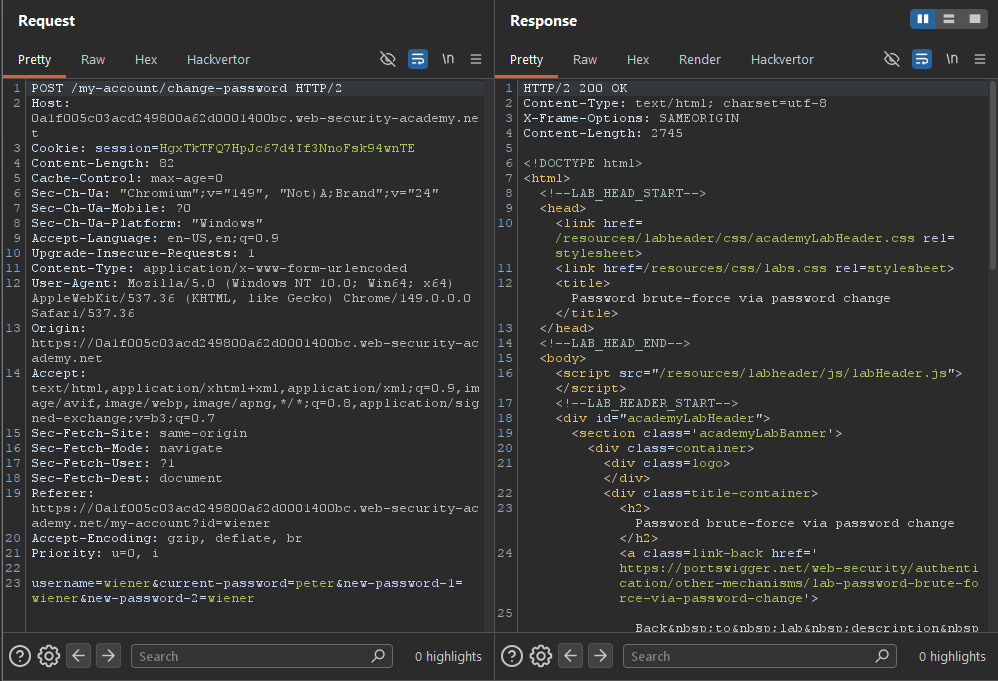
Task: Toggle hide non-printable eye icon in Response
Action: click(x=892, y=59)
